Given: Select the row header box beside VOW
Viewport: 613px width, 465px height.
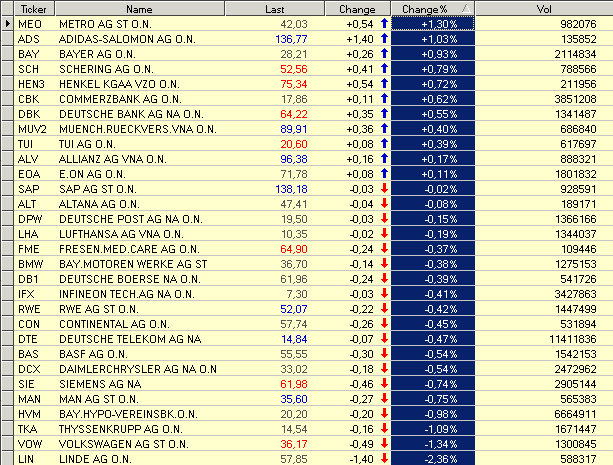Looking at the screenshot, I should (7, 444).
